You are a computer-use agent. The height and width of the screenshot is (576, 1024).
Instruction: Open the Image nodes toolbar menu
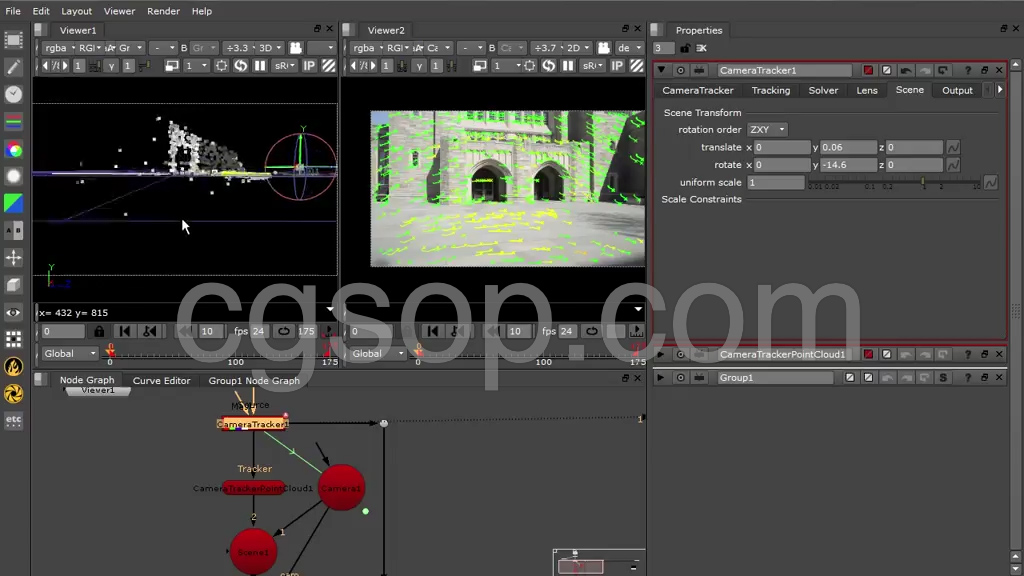(x=13, y=40)
